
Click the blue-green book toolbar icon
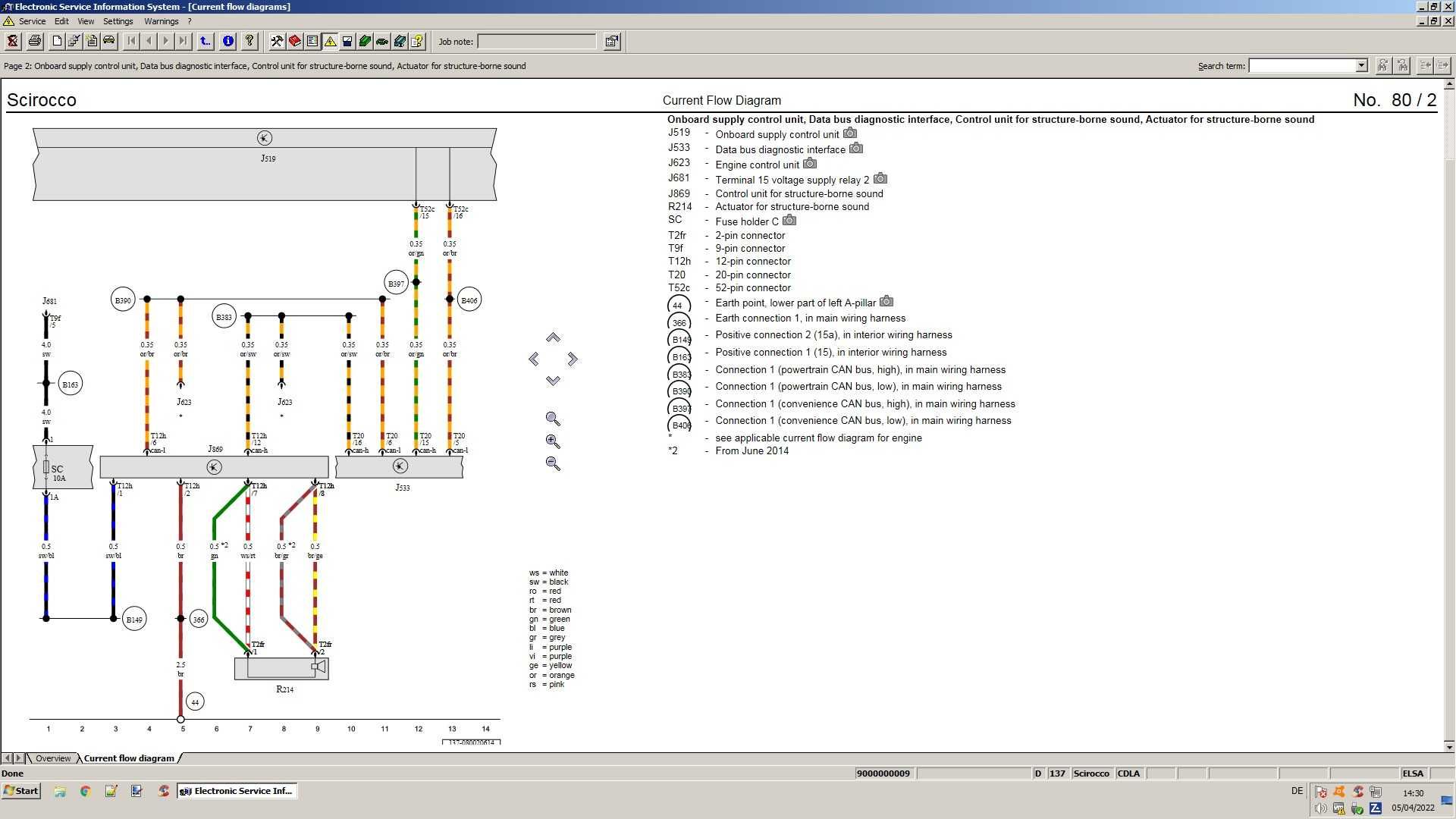[x=400, y=41]
